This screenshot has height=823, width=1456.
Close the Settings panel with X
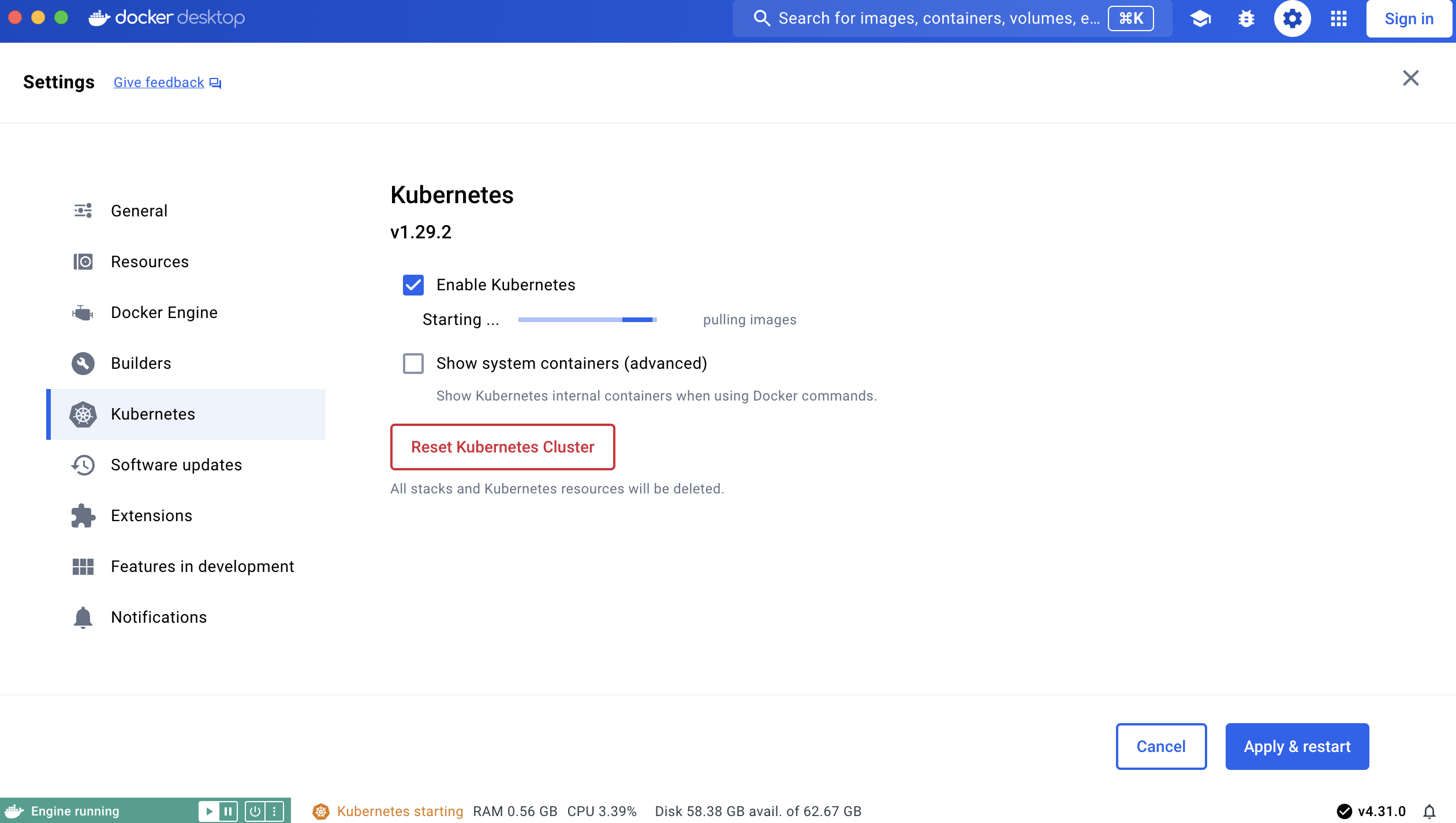(x=1410, y=78)
